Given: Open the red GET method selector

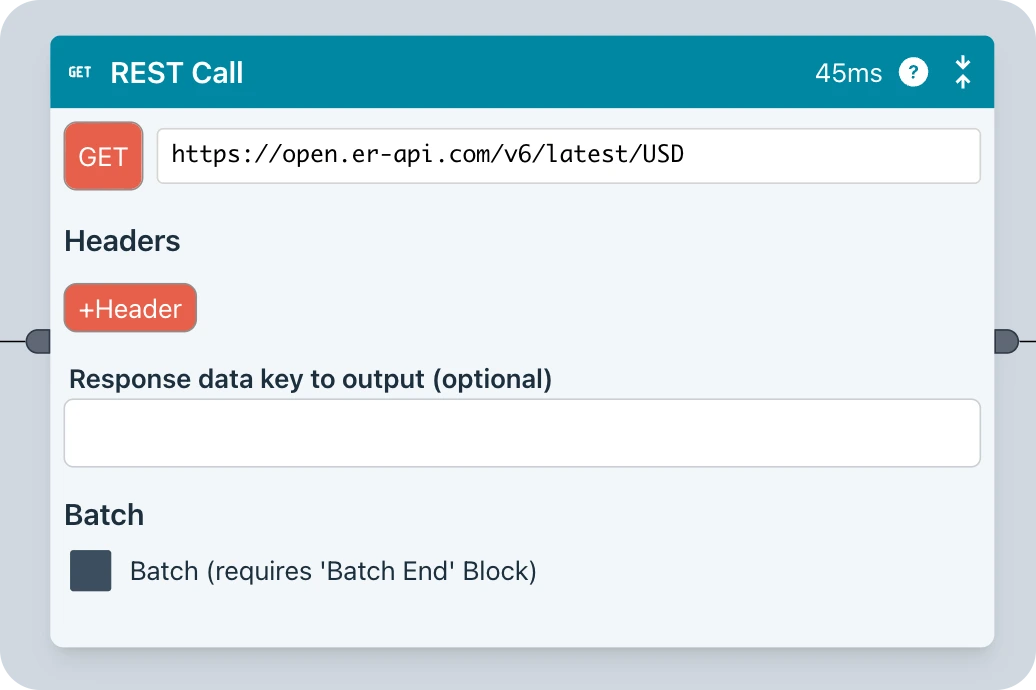Looking at the screenshot, I should (x=103, y=156).
